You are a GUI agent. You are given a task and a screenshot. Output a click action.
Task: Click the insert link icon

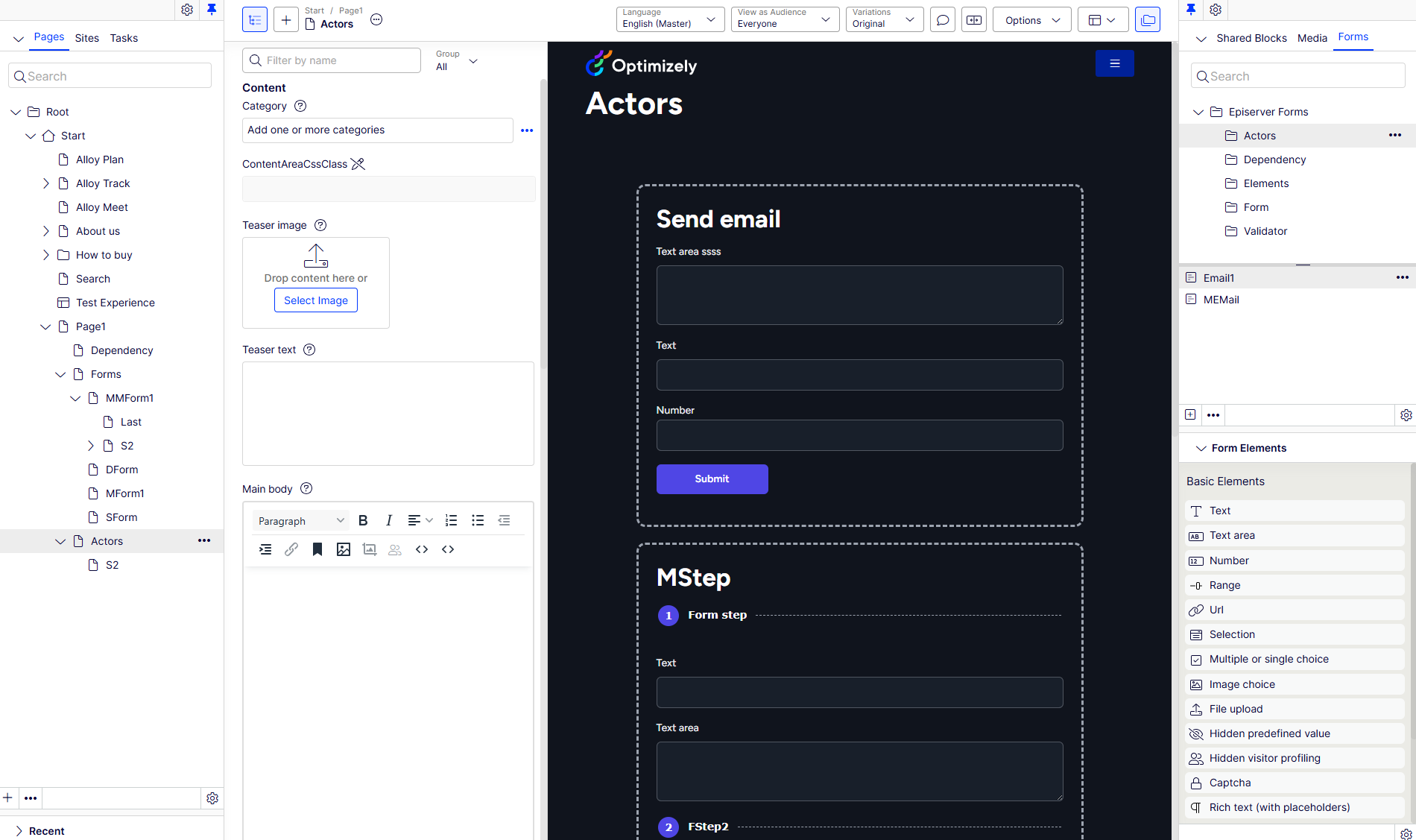pos(291,549)
